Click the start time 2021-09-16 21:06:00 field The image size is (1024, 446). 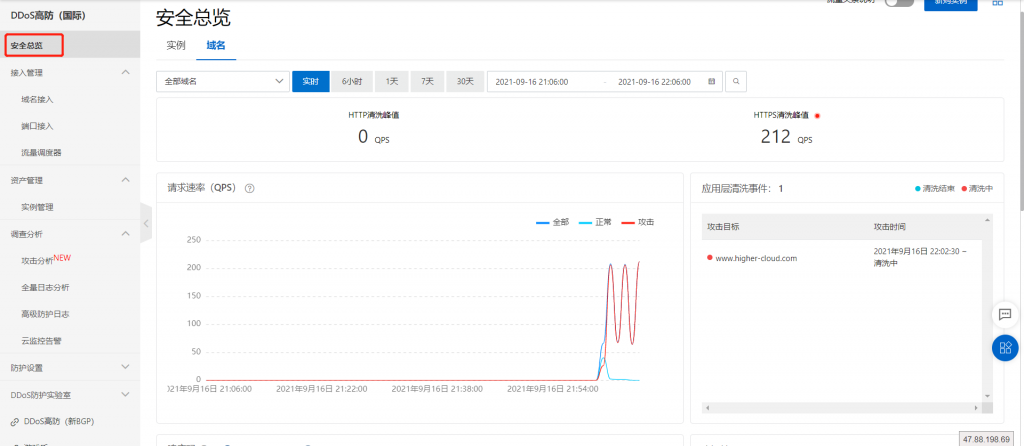(532, 82)
